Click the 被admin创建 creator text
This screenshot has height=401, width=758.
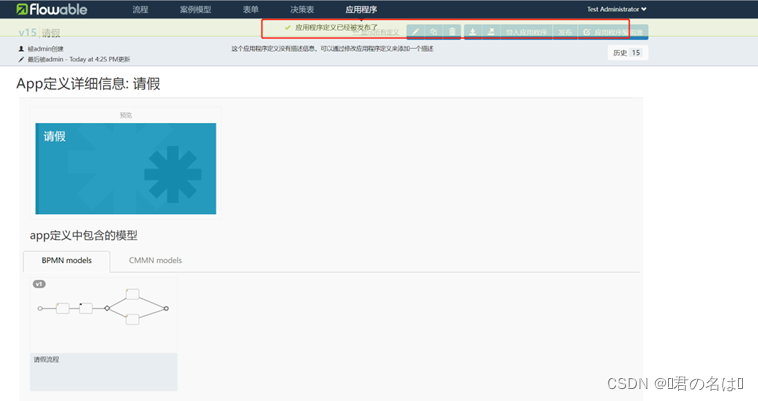point(45,49)
